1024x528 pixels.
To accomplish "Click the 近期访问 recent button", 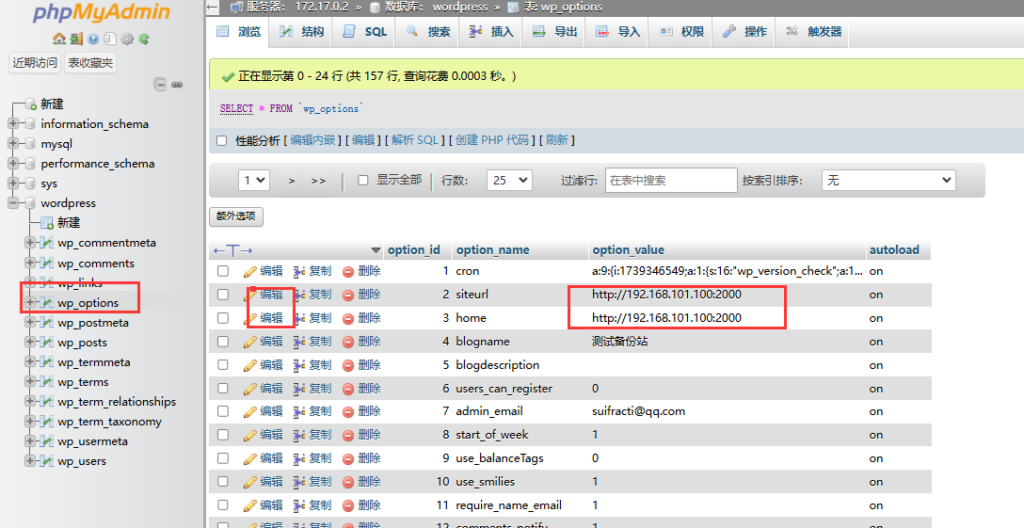I will [35, 63].
